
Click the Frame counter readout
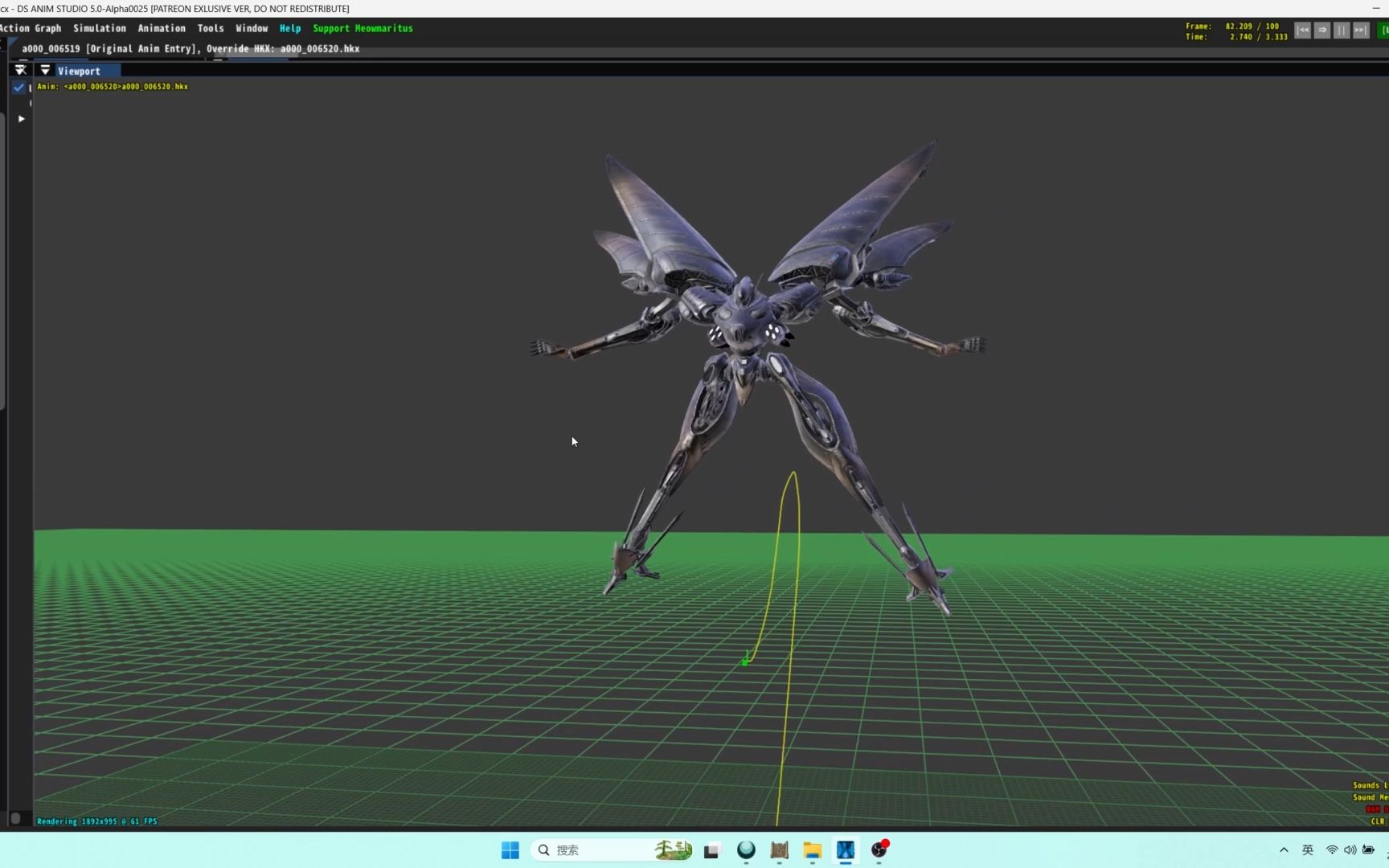point(1232,27)
